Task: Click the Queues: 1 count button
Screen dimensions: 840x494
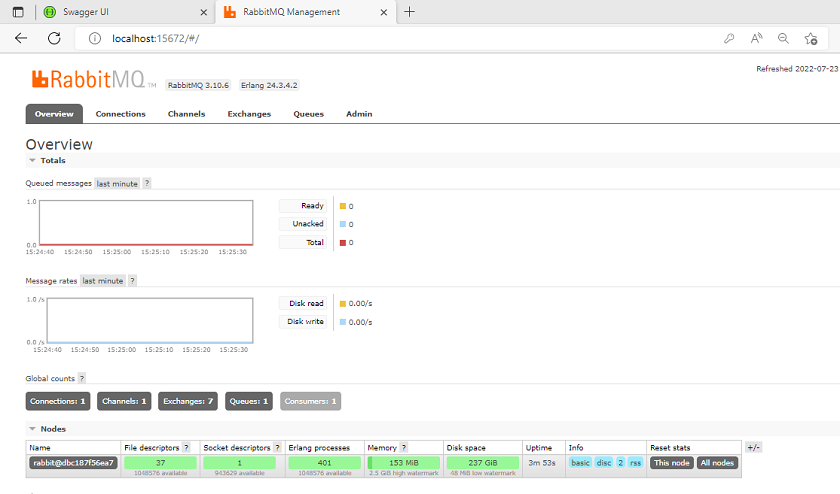Action: pyautogui.click(x=249, y=401)
